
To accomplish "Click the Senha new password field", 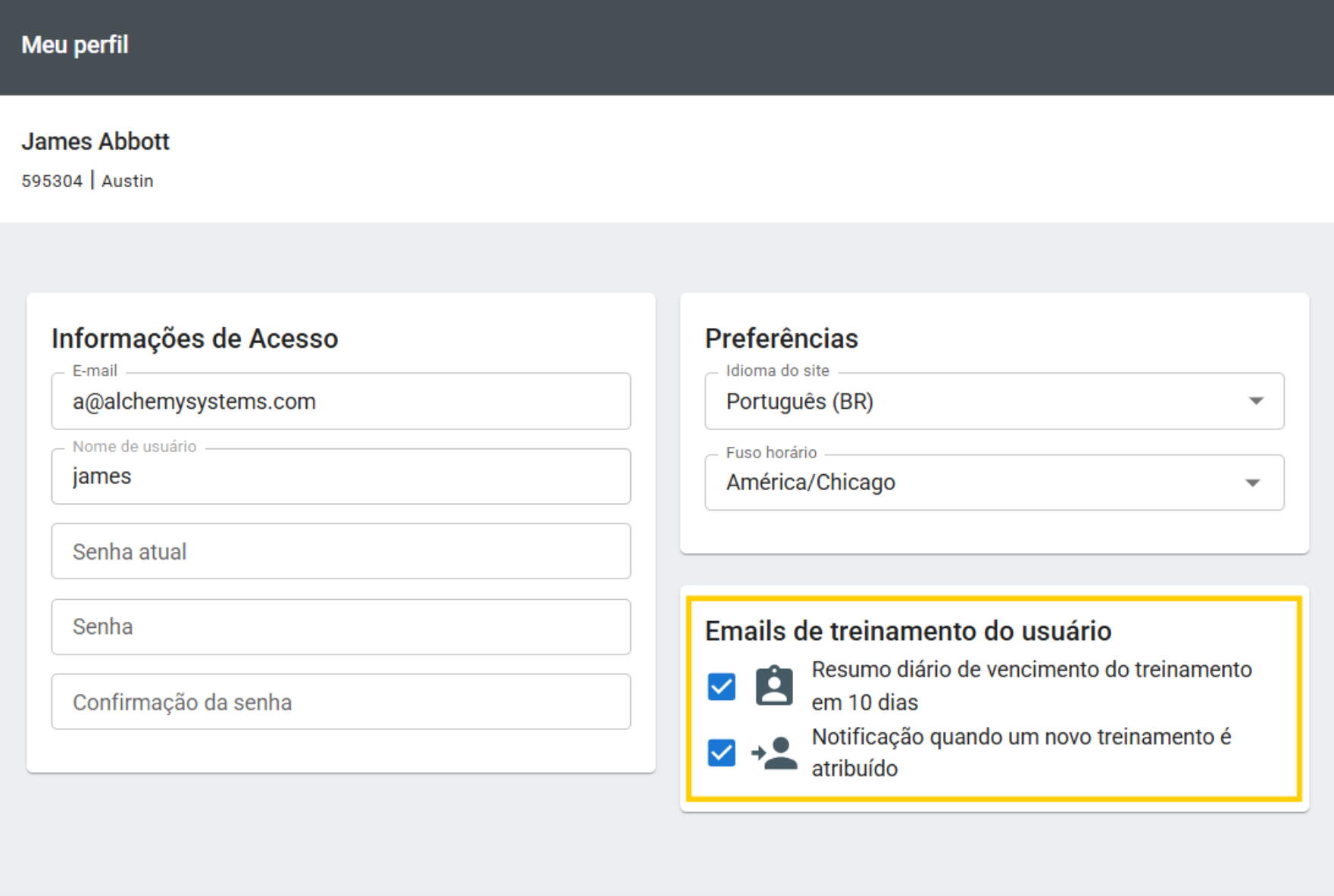I will 341,627.
